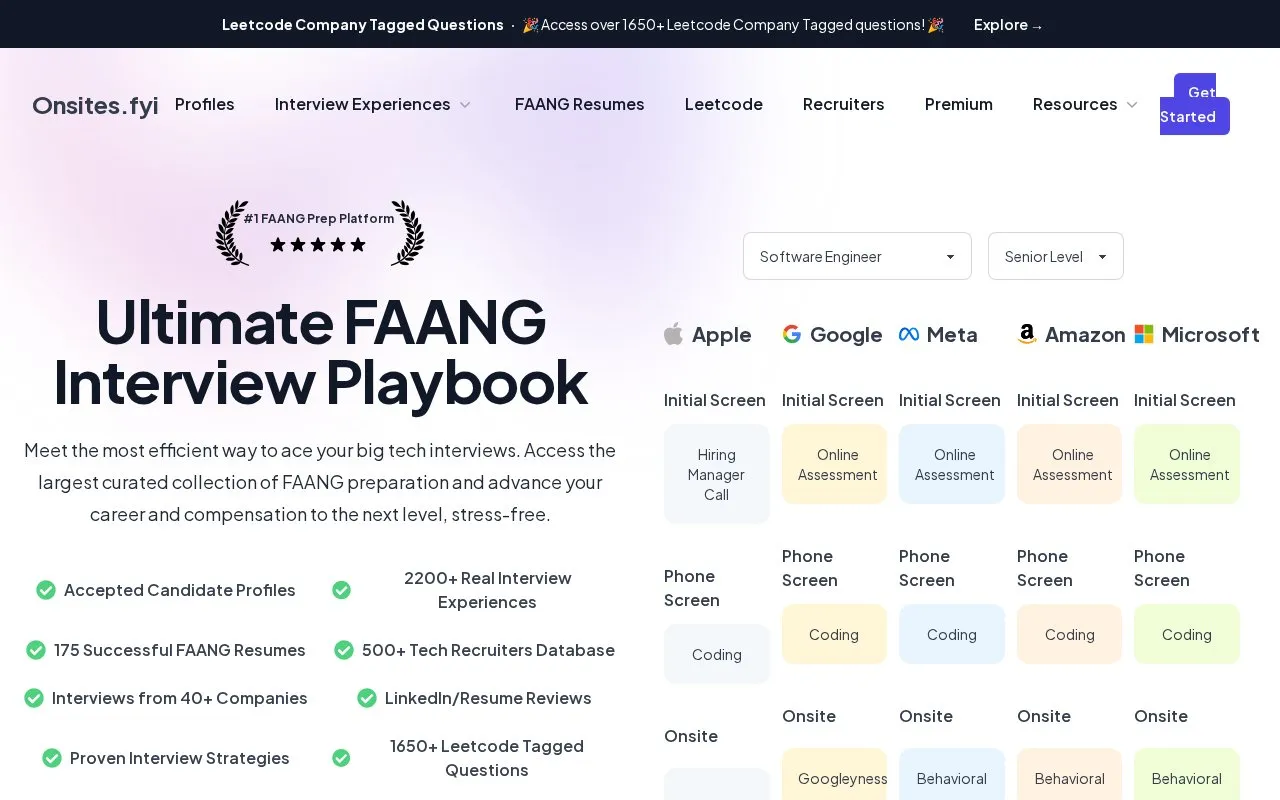The height and width of the screenshot is (800, 1280).
Task: Click checkmark beside Proven Interview Strategies
Action: (x=52, y=758)
